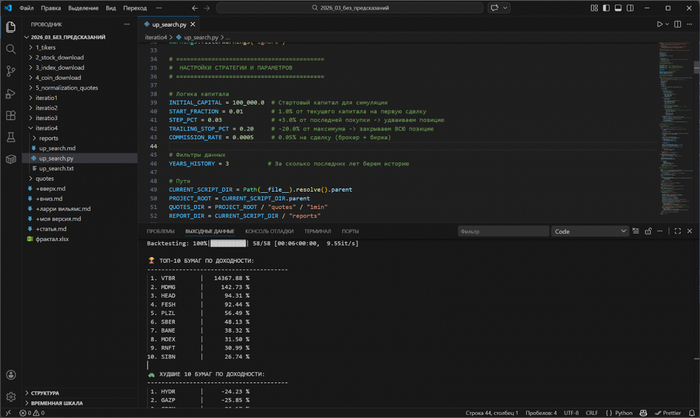Open the Extensions view
The image size is (700, 418).
tap(11, 116)
